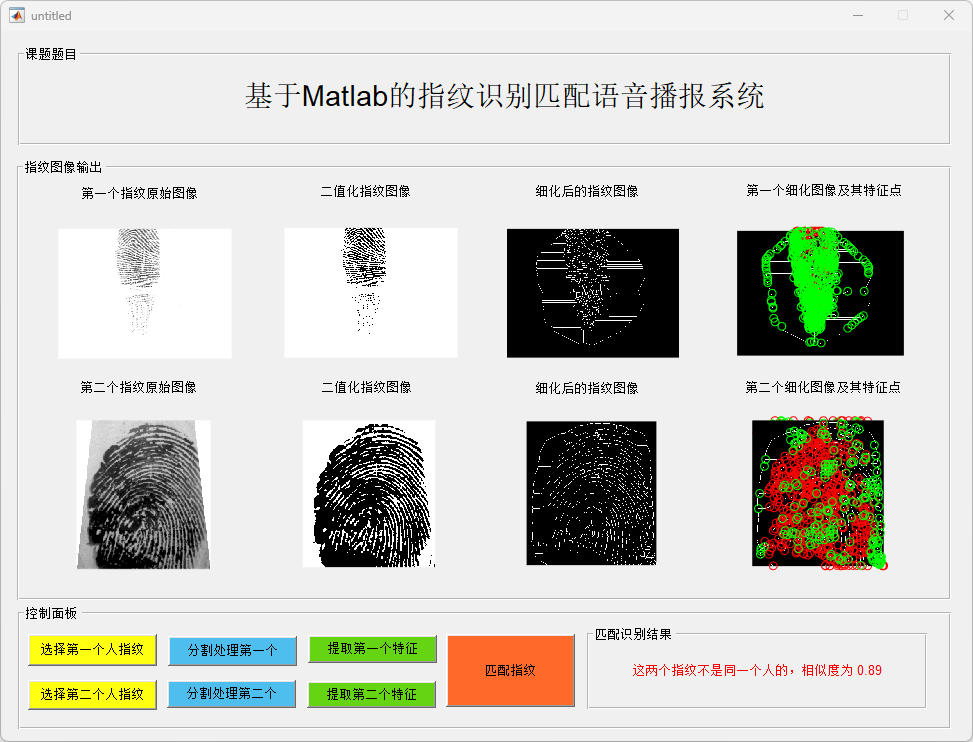This screenshot has width=973, height=742.
Task: Click the label 第二个指纹原始图像
Action: 138,387
